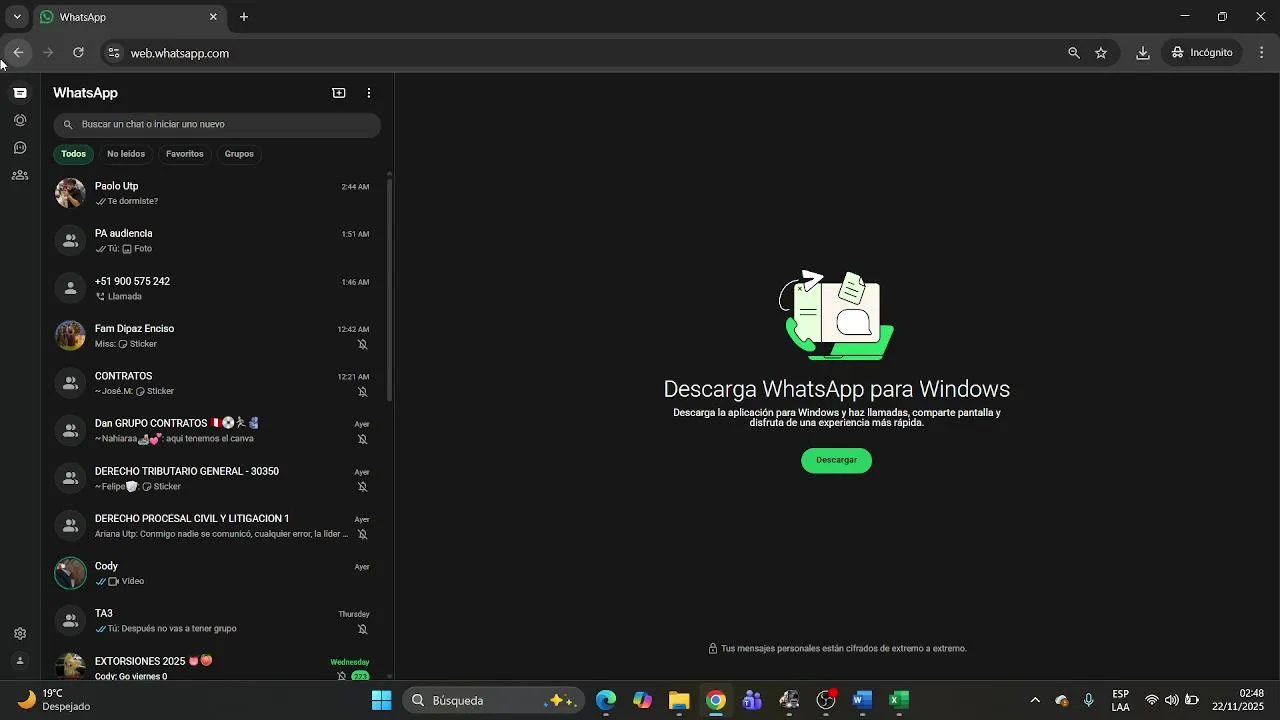Focus the search chat input field

217,124
